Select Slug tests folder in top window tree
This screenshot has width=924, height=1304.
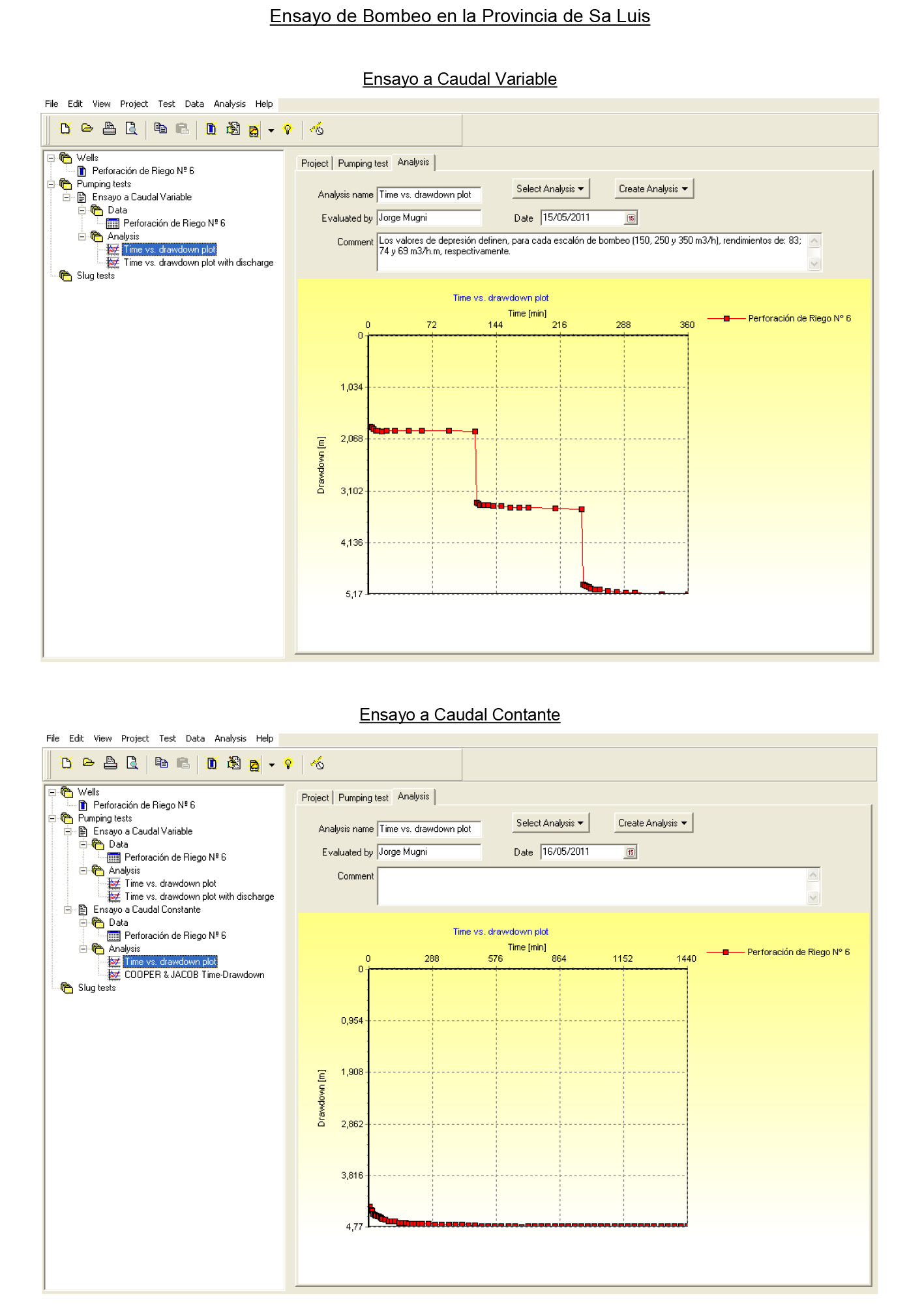point(95,276)
